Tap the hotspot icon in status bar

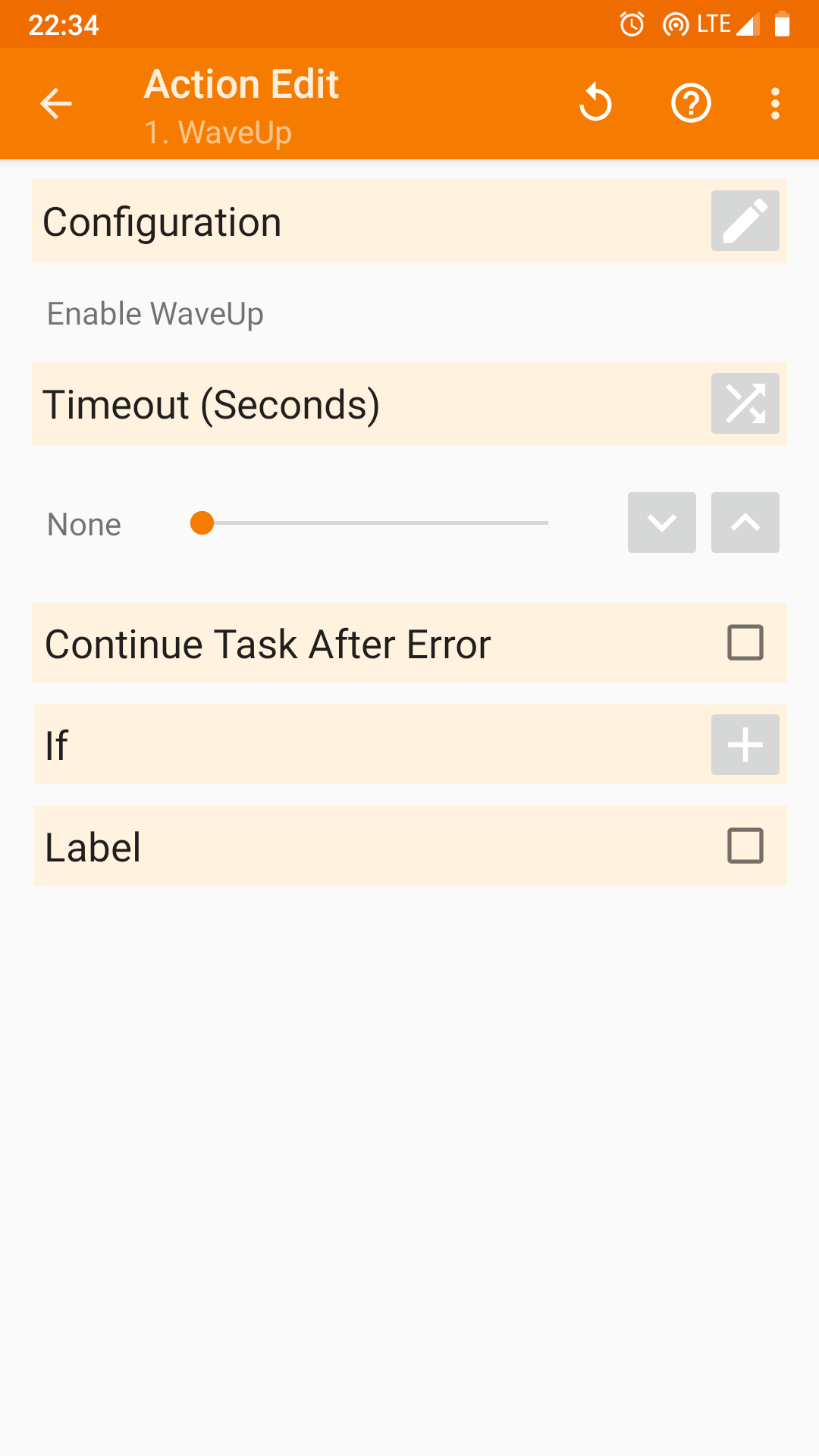(674, 24)
